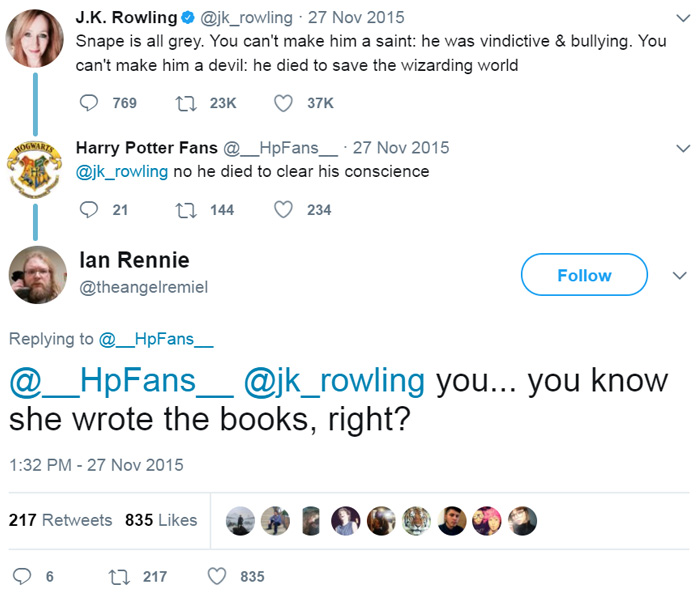Like J.K. Rowling's Snape tweet
This screenshot has width=700, height=596.
(x=283, y=102)
